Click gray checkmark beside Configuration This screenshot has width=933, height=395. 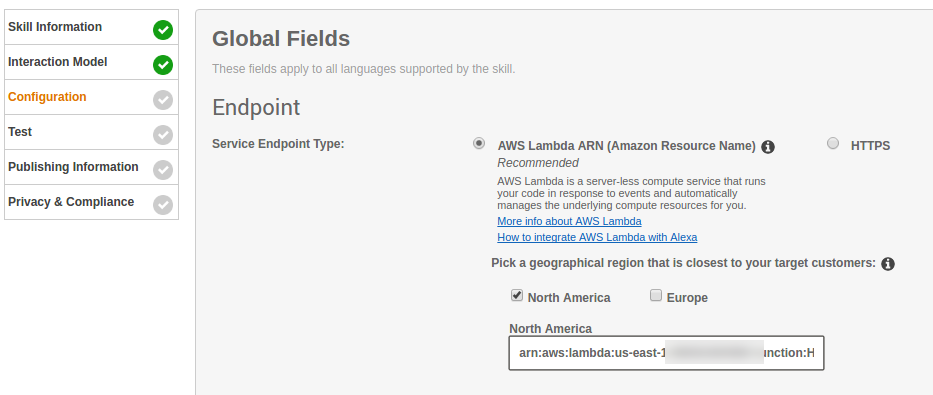point(162,100)
